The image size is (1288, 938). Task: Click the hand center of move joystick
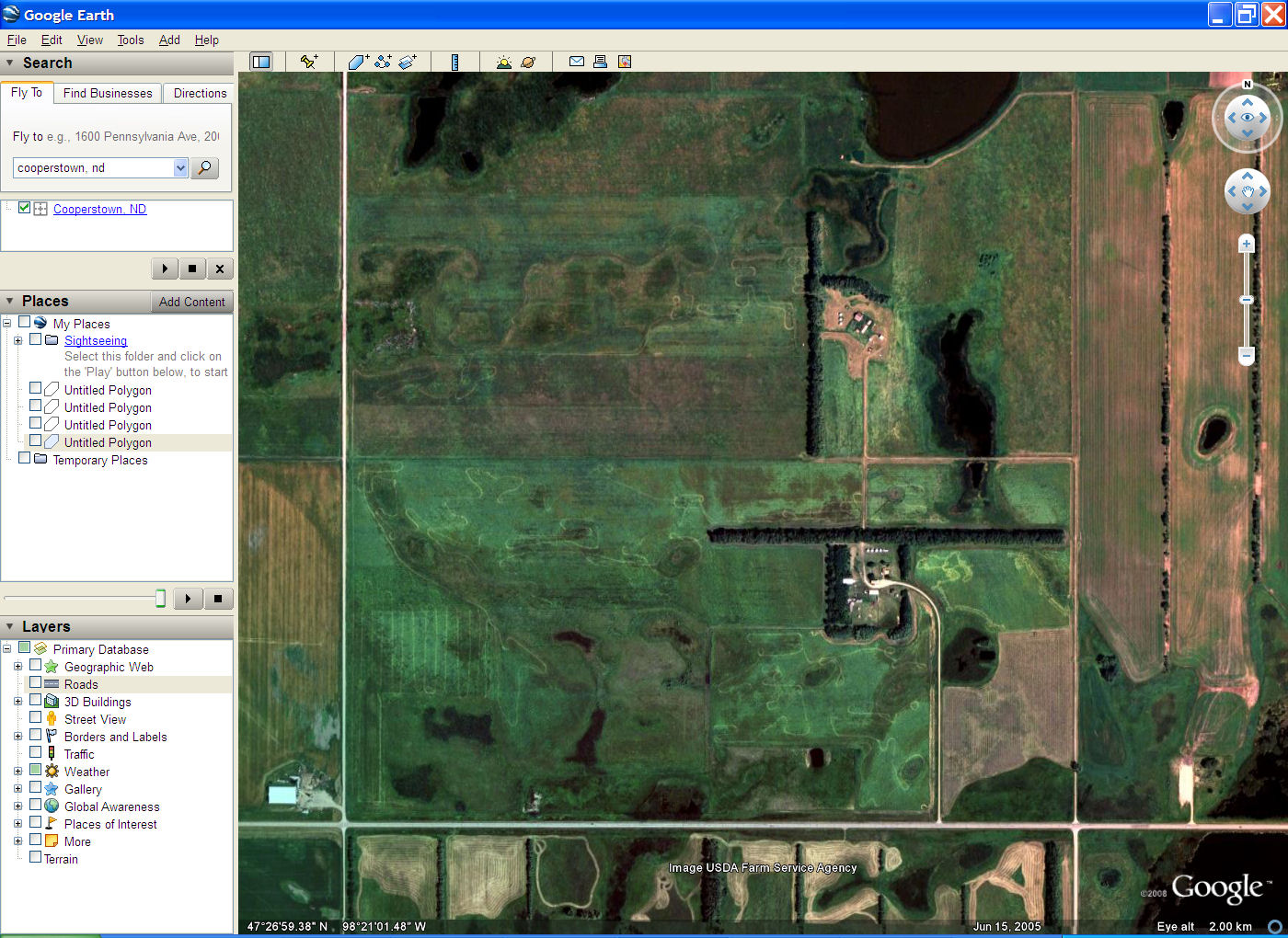pos(1248,191)
